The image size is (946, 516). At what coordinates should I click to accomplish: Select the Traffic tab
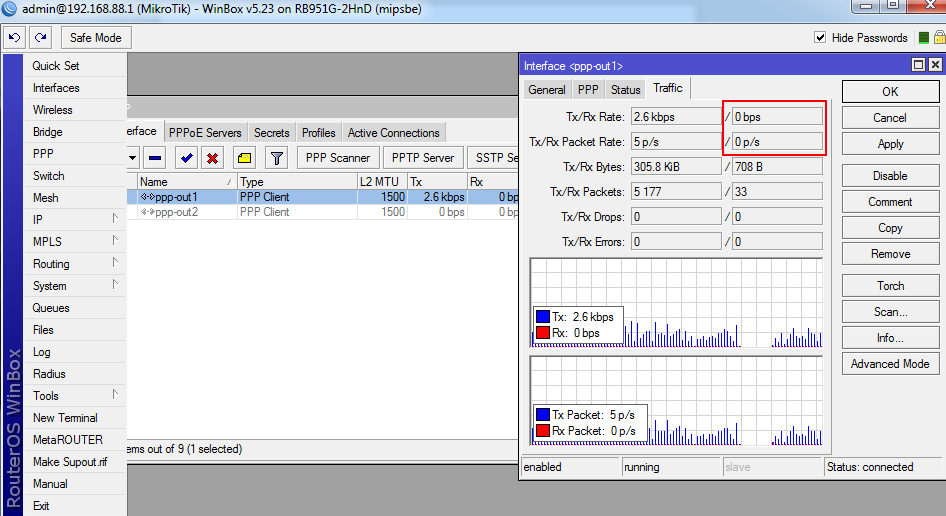click(x=667, y=88)
